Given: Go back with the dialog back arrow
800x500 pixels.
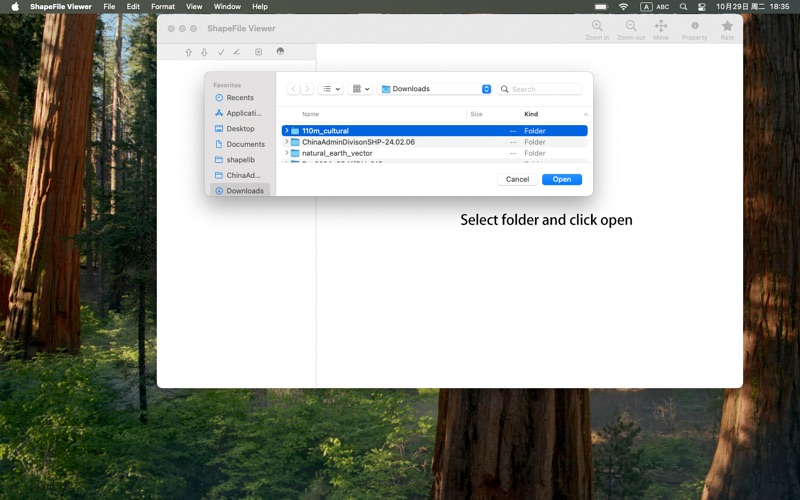Looking at the screenshot, I should pos(293,89).
